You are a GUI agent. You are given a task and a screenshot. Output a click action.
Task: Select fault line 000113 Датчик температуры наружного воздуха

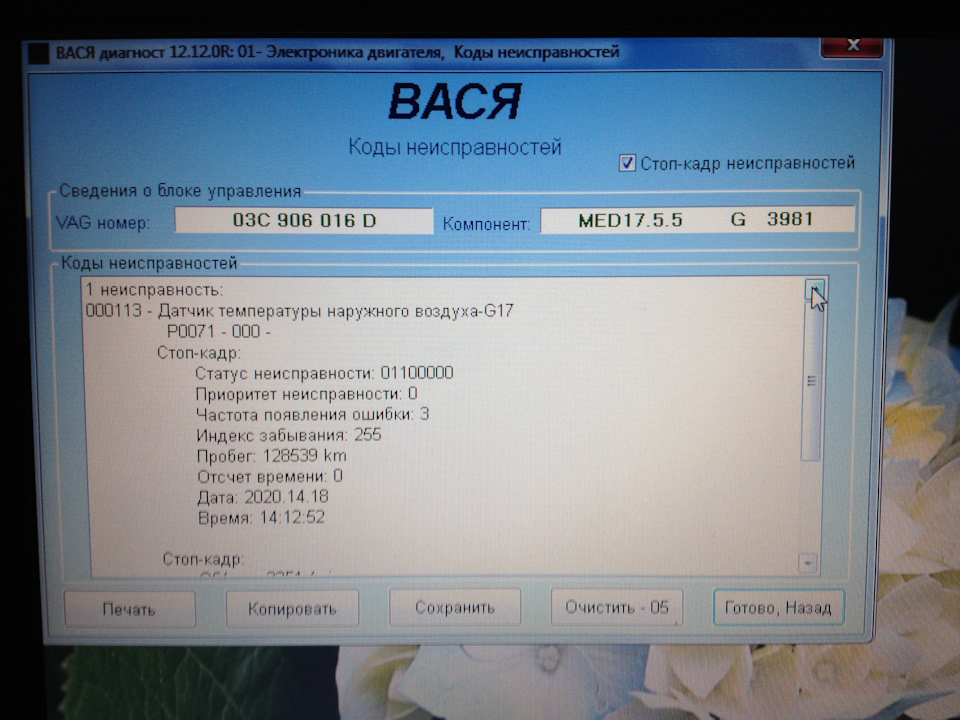[300, 311]
